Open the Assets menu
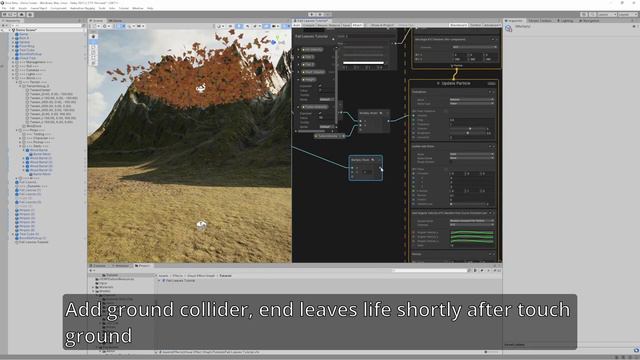The height and width of the screenshot is (360, 640). click(23, 8)
